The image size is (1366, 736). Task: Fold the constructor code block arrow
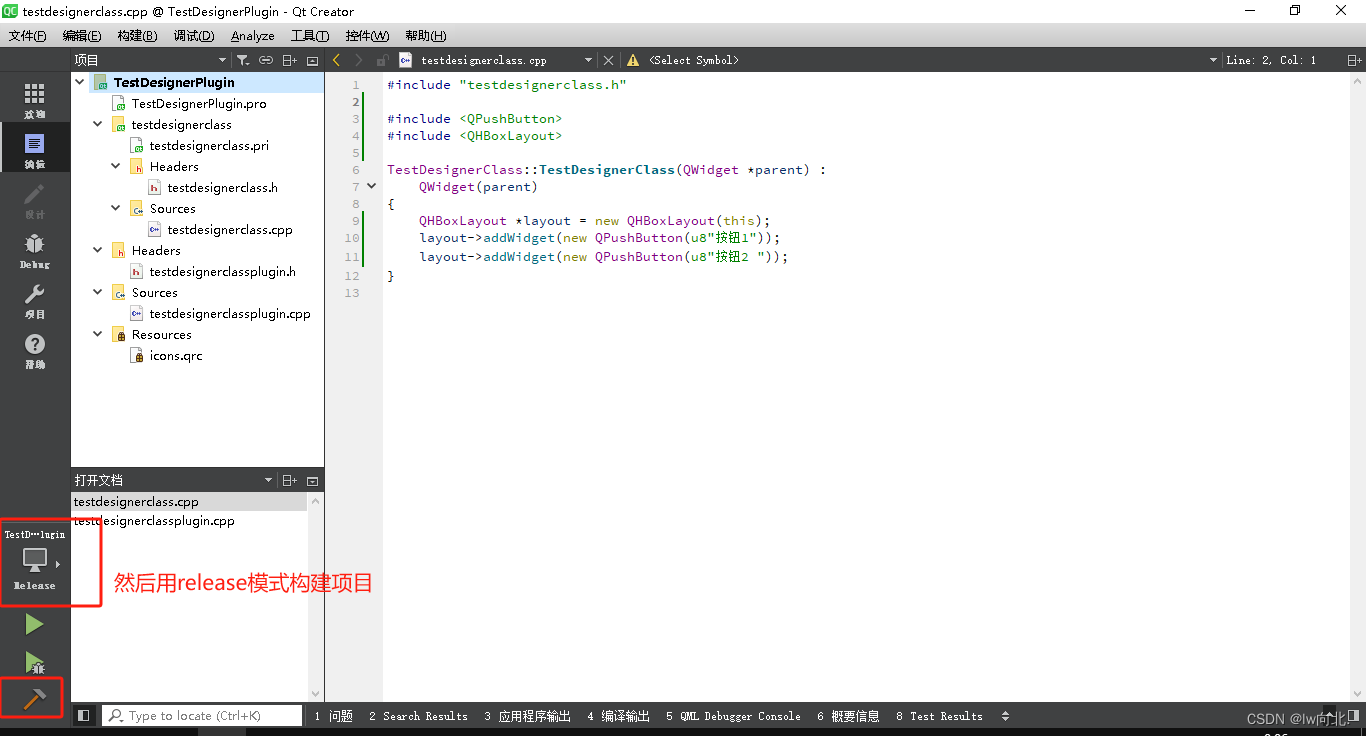(x=372, y=186)
